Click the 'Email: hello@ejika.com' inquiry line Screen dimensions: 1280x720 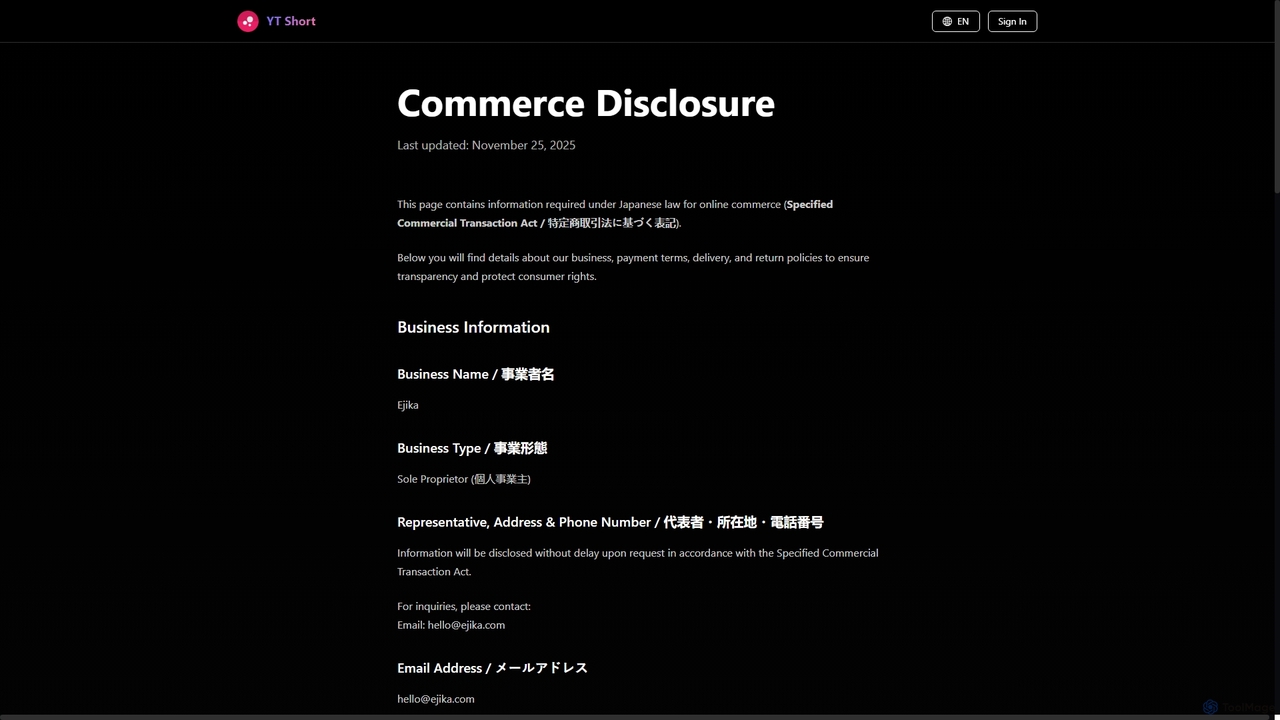[x=451, y=625]
